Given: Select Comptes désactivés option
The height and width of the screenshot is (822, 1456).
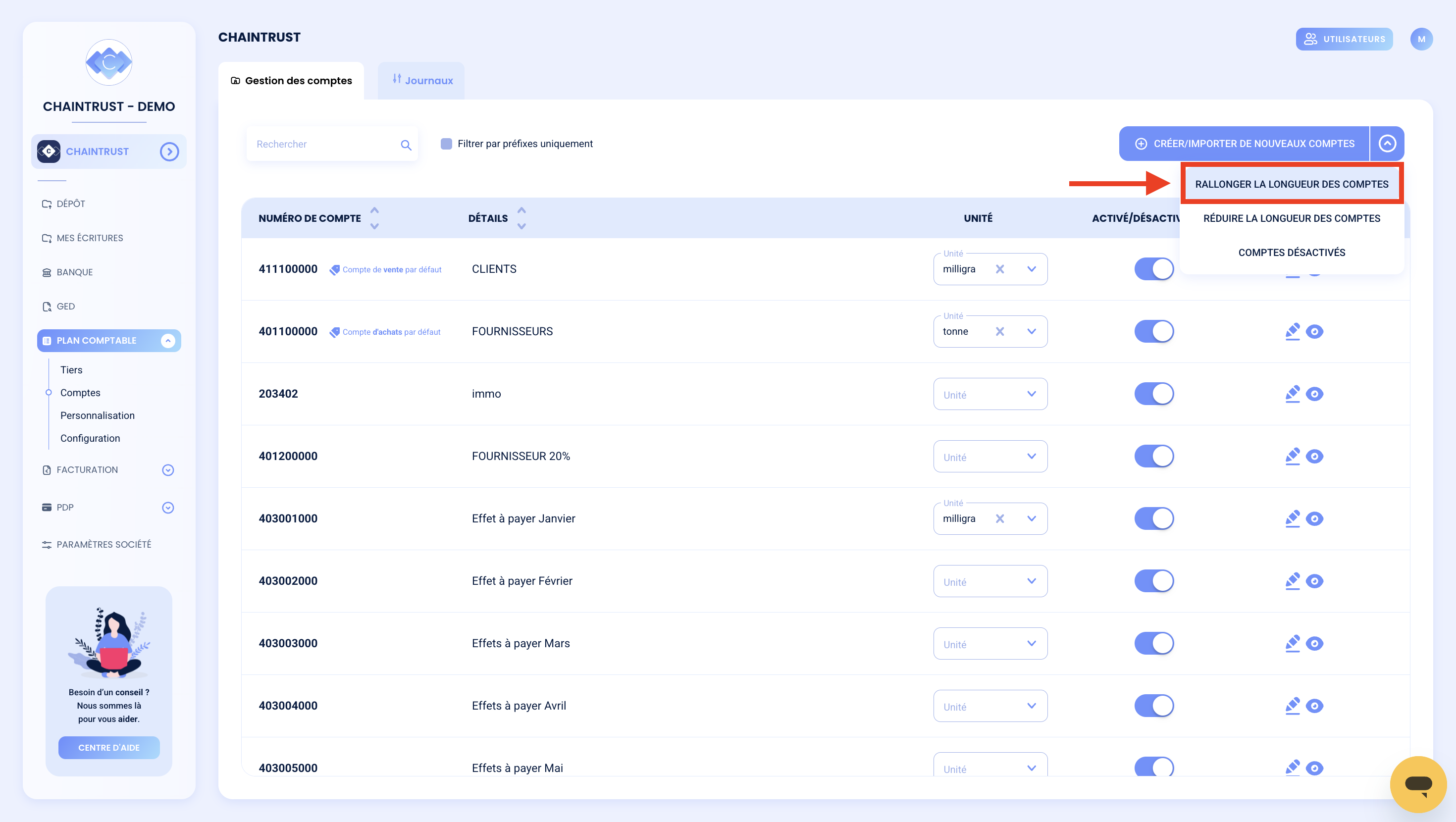Looking at the screenshot, I should coord(1291,252).
